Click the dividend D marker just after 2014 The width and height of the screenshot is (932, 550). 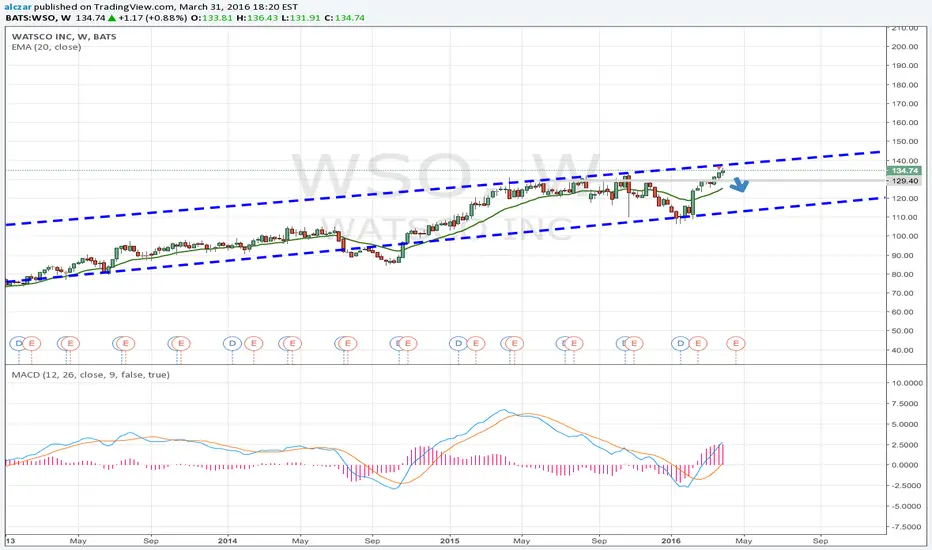232,343
